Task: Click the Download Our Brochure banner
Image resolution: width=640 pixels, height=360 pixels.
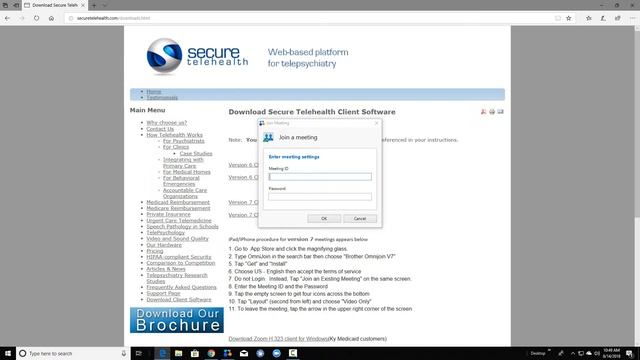Action: coord(177,320)
